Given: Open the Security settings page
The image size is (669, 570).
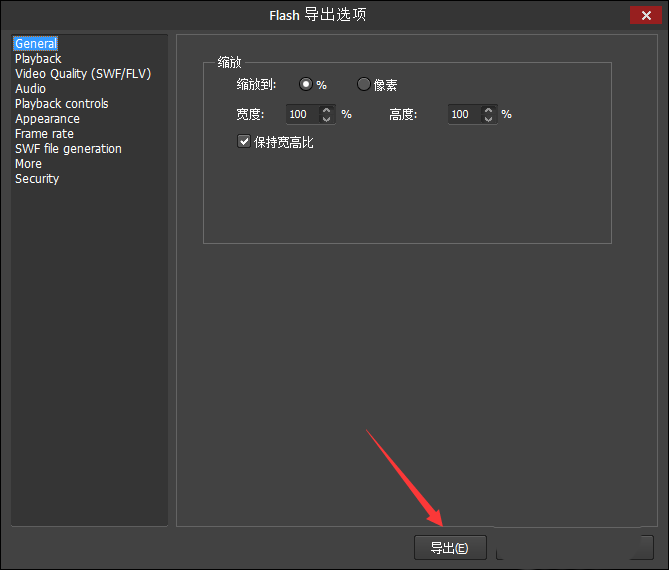Looking at the screenshot, I should 37,179.
